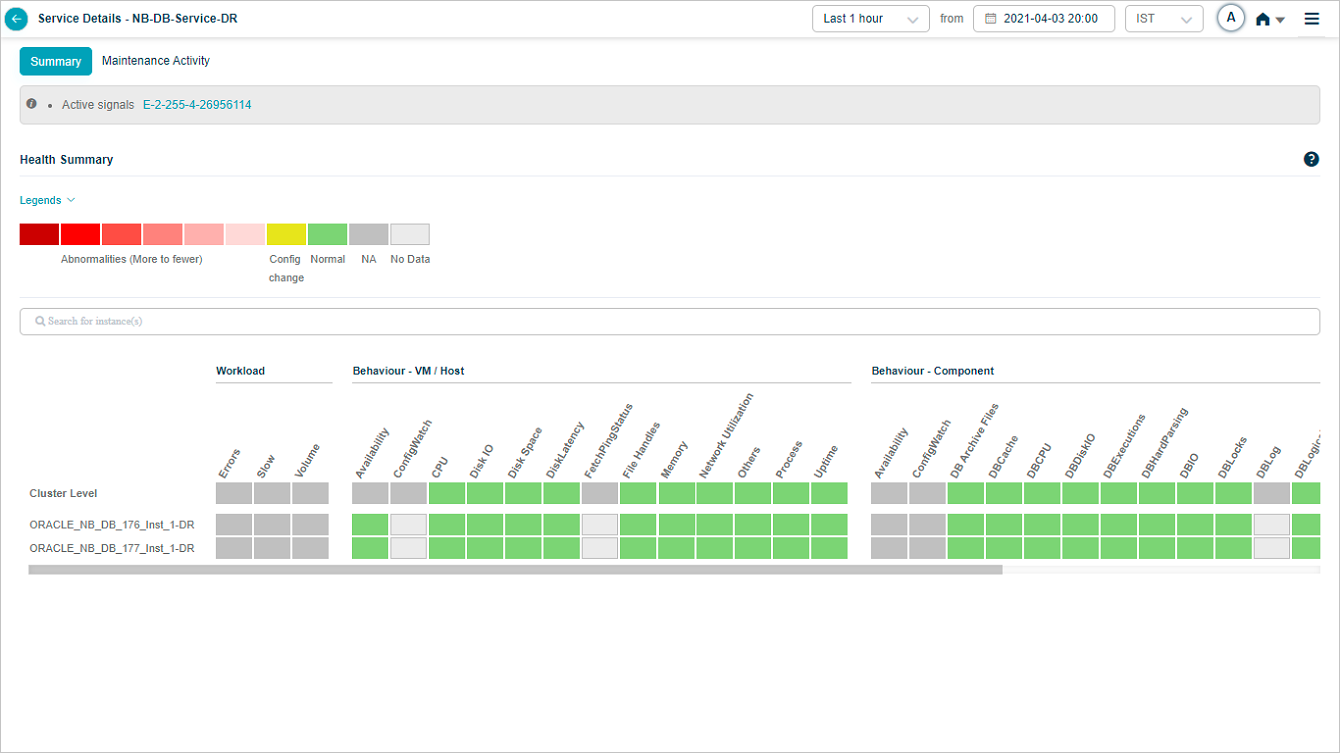Image resolution: width=1340 pixels, height=753 pixels.
Task: Click ORACLE_NB_DB_177 Process cell
Action: click(791, 548)
